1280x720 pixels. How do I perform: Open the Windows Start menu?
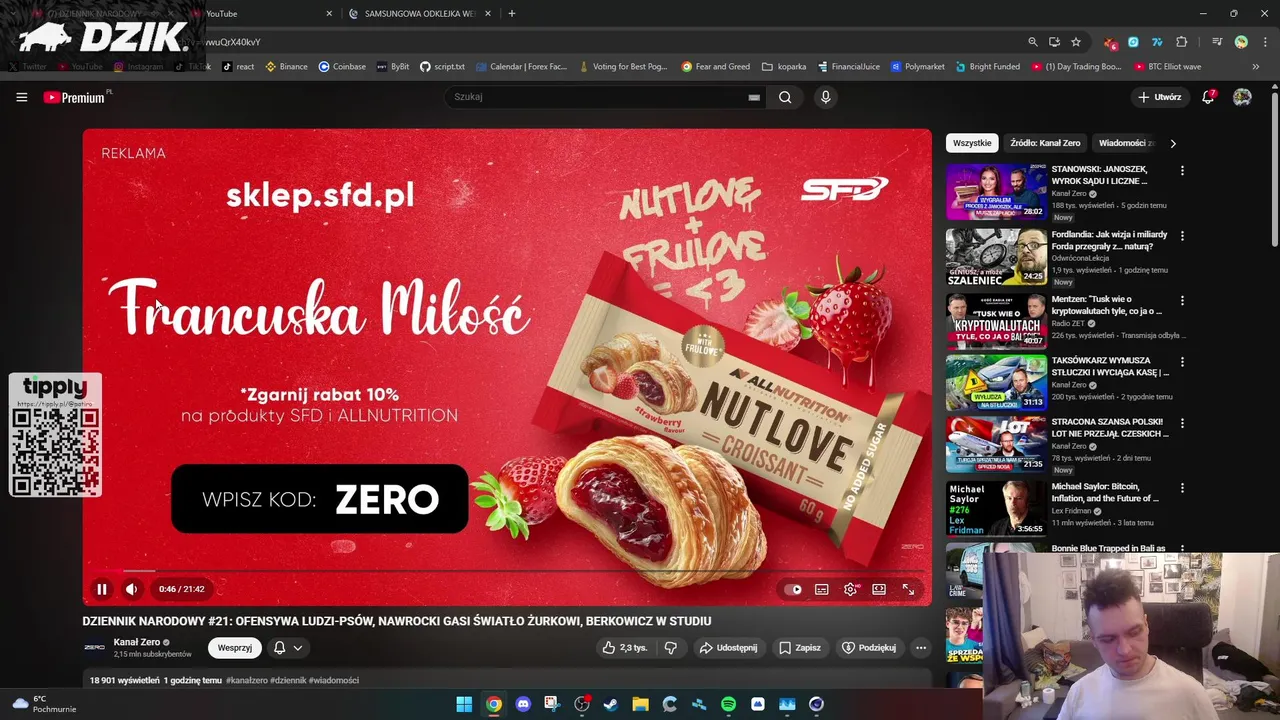tap(464, 704)
